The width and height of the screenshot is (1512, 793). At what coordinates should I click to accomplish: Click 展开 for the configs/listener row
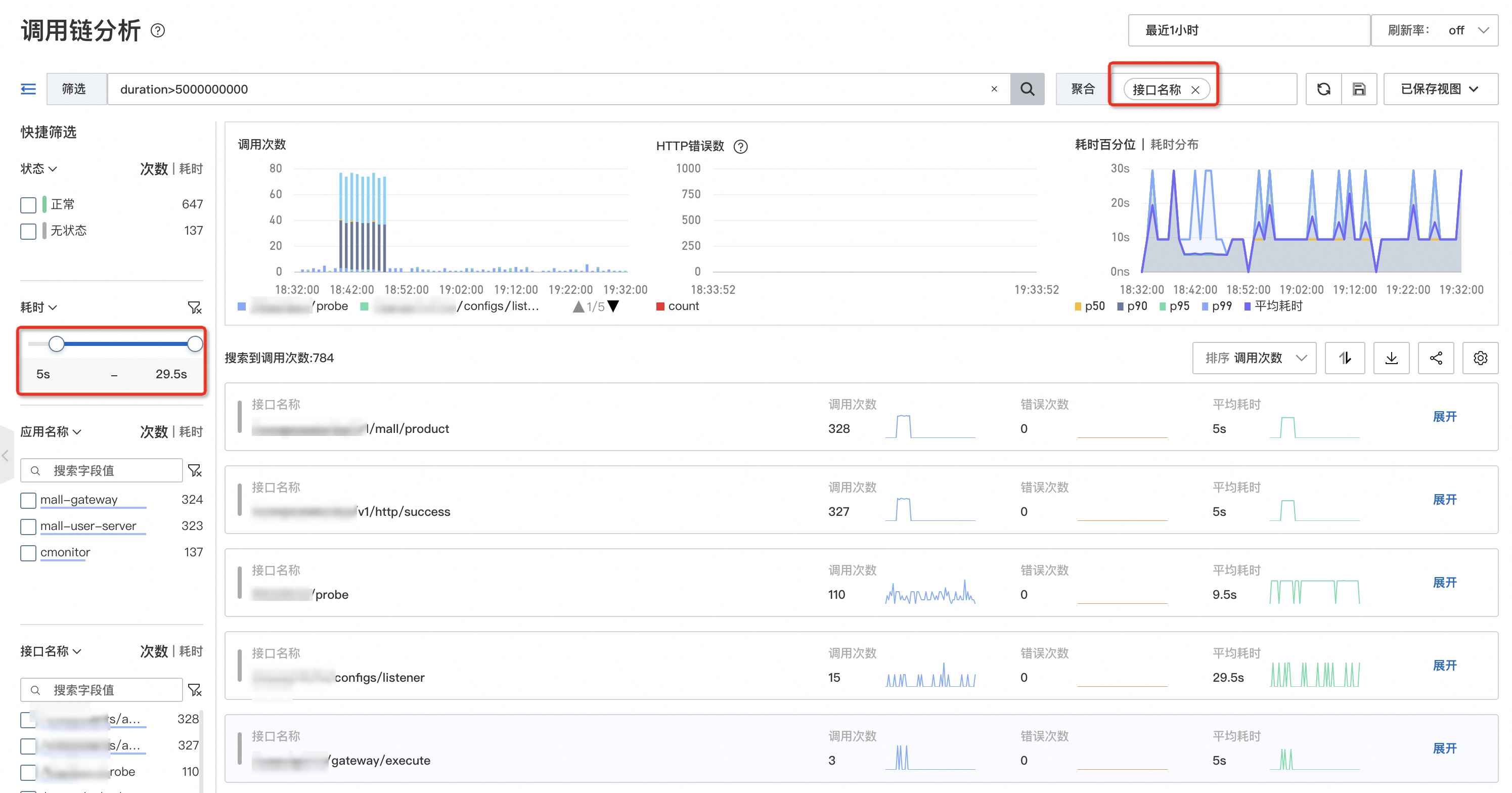click(1445, 665)
